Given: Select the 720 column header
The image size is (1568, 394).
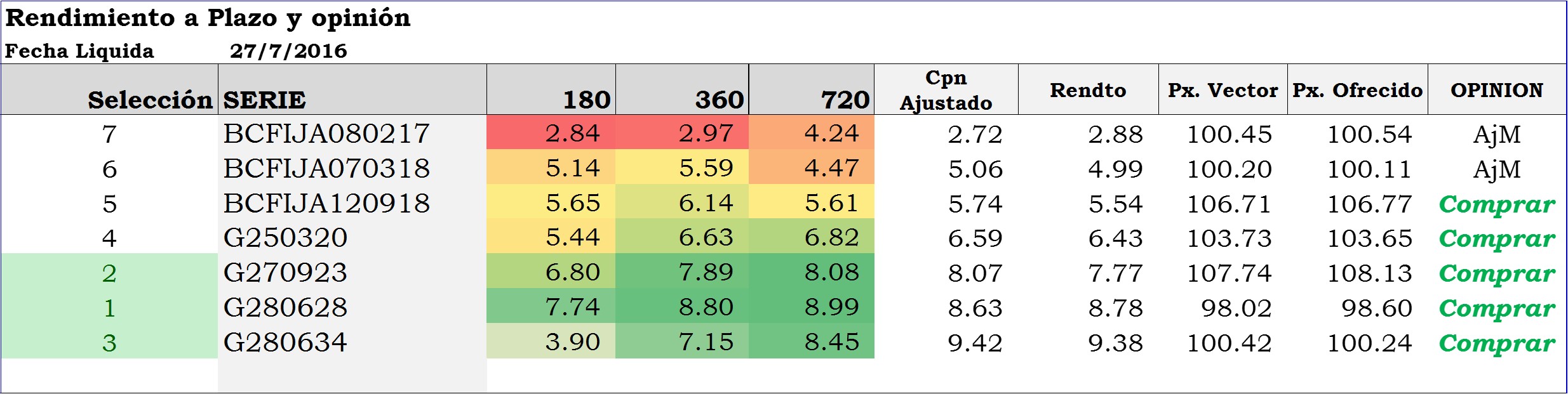Looking at the screenshot, I should coord(845,100).
